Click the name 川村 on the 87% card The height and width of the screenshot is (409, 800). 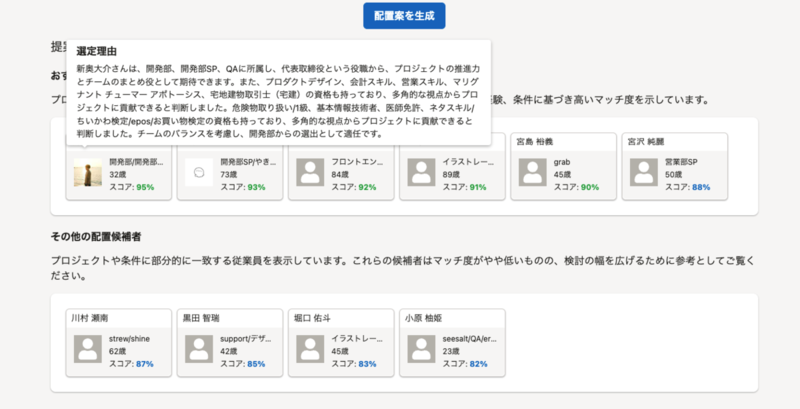pyautogui.click(x=80, y=318)
